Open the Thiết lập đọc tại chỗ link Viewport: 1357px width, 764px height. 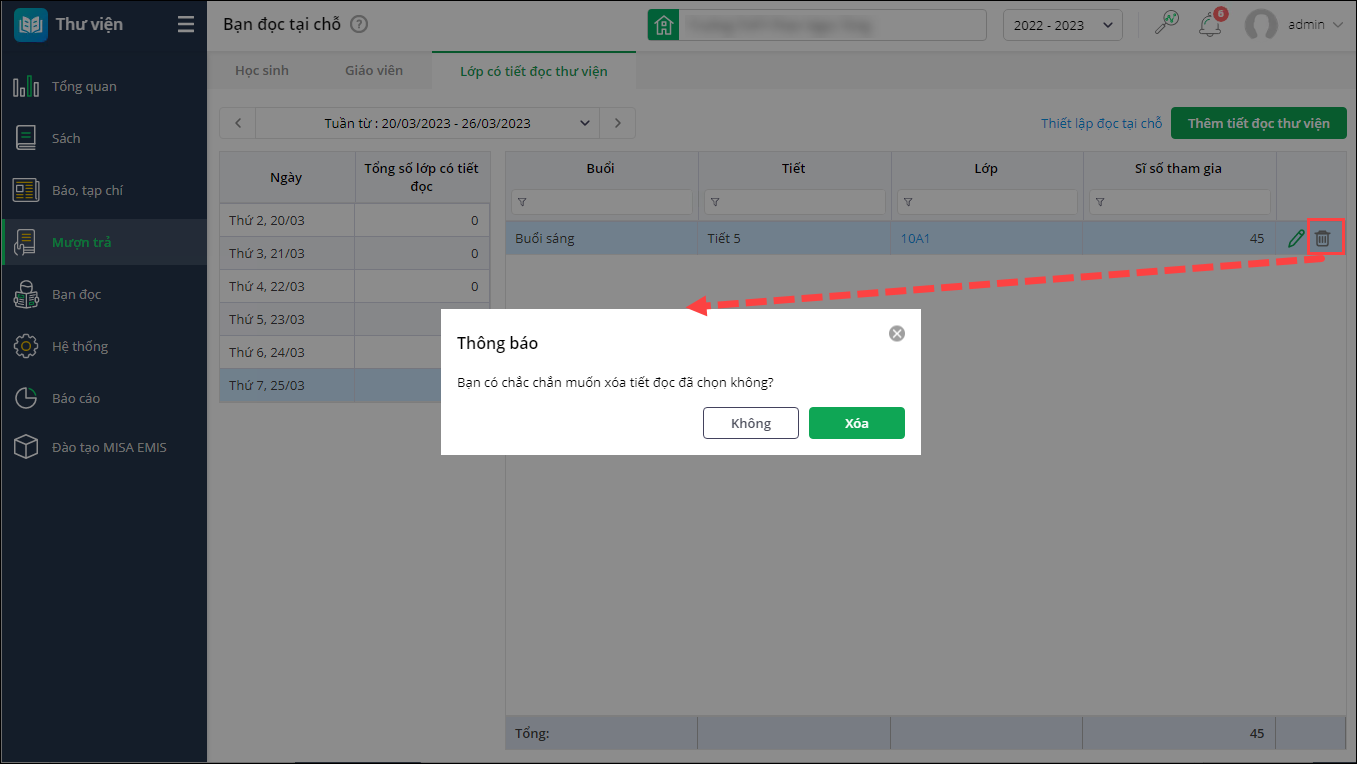tap(1101, 124)
